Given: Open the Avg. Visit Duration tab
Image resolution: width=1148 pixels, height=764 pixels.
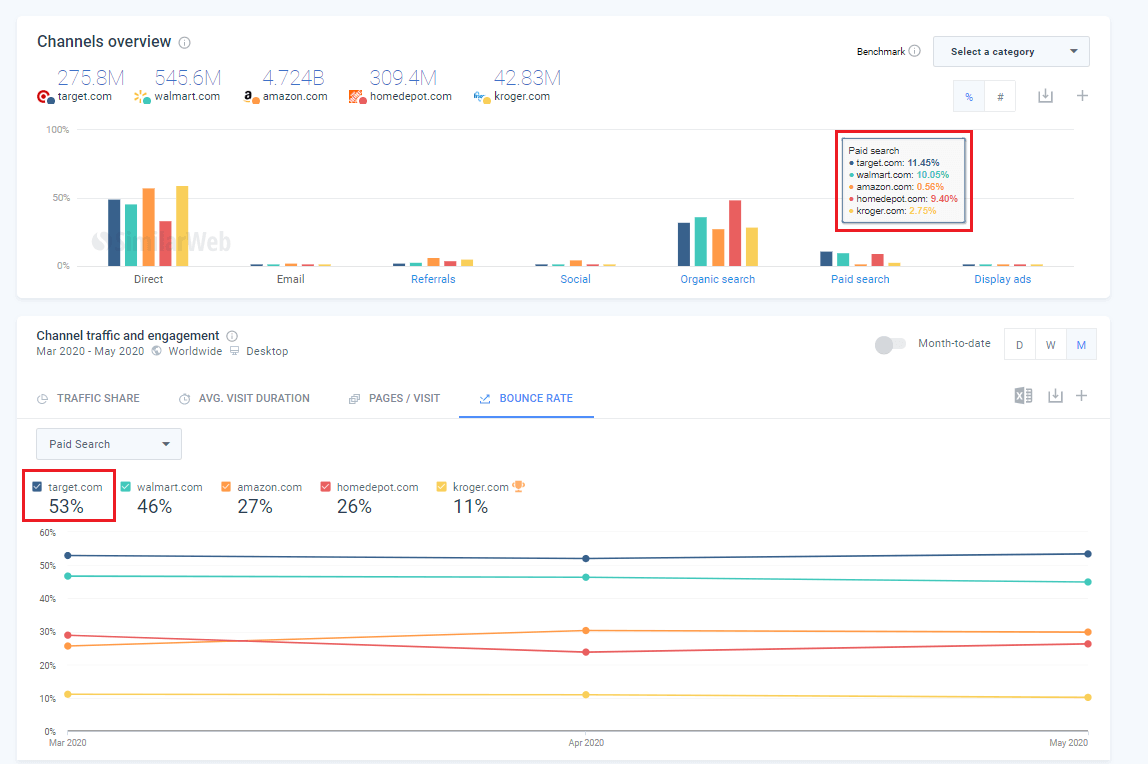Looking at the screenshot, I should 244,398.
